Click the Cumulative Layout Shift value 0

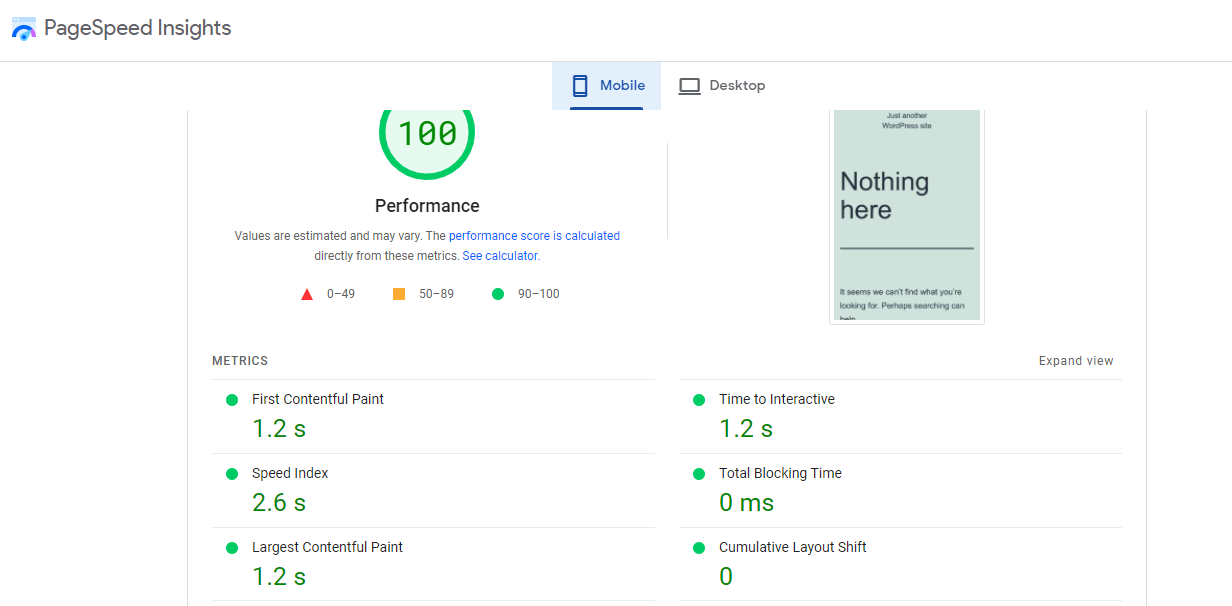[x=726, y=576]
